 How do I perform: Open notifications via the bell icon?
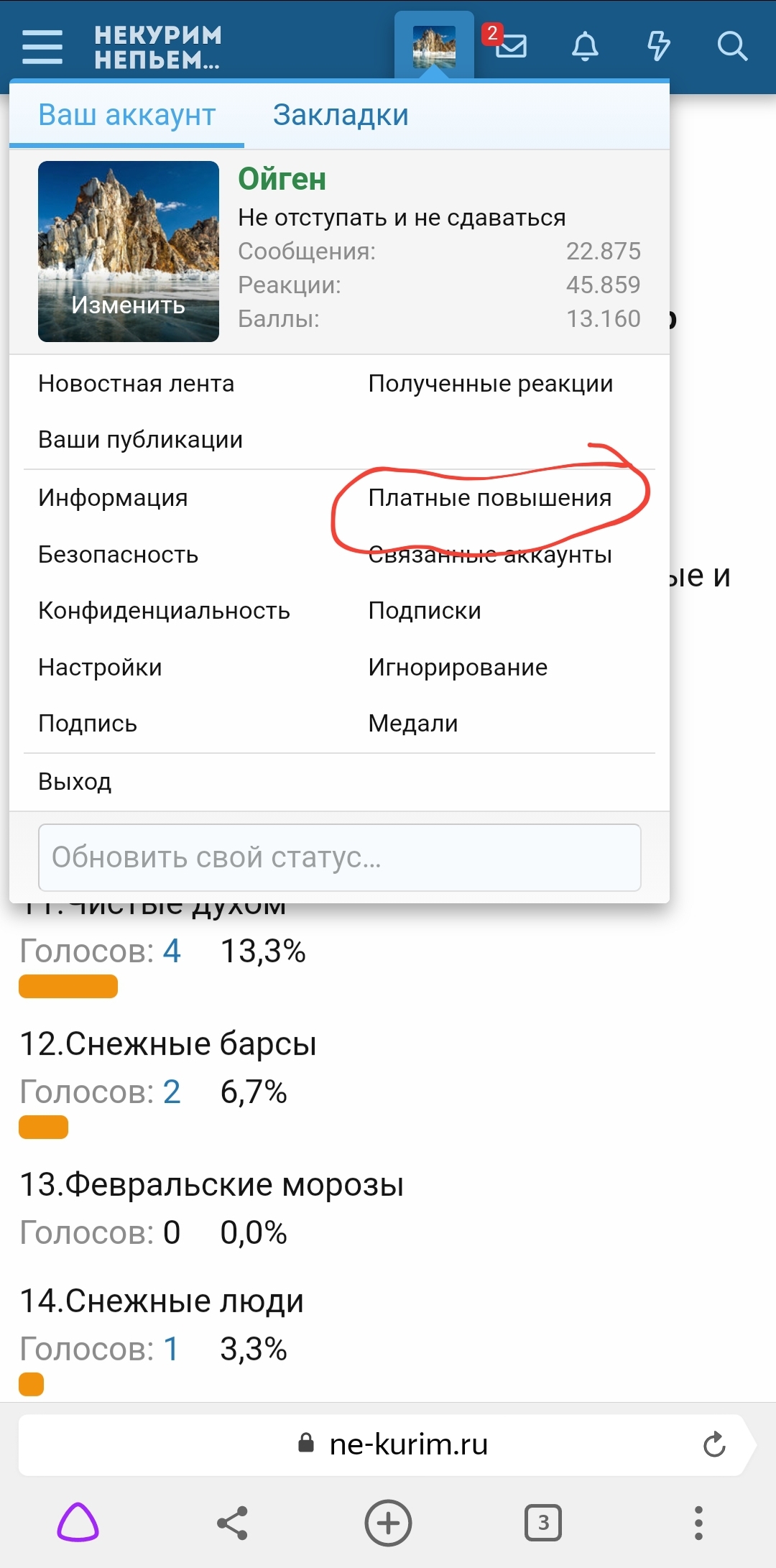(x=585, y=47)
